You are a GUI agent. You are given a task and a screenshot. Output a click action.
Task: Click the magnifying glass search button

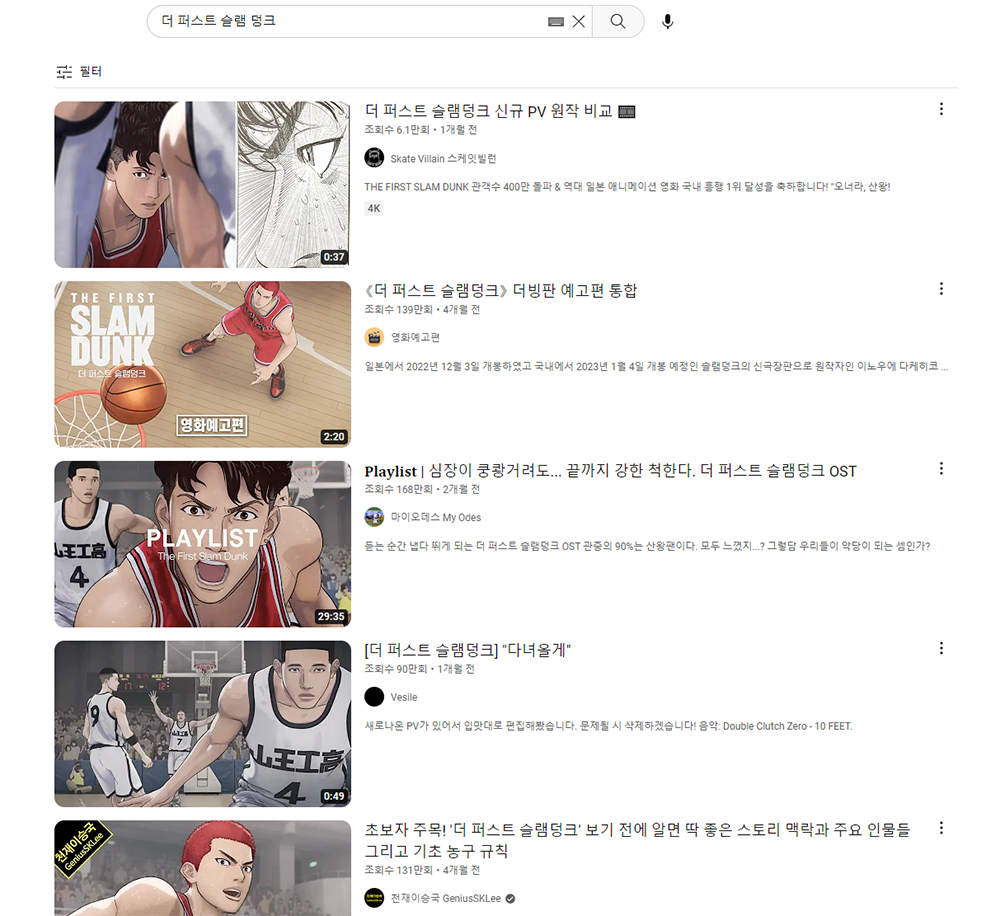[618, 21]
